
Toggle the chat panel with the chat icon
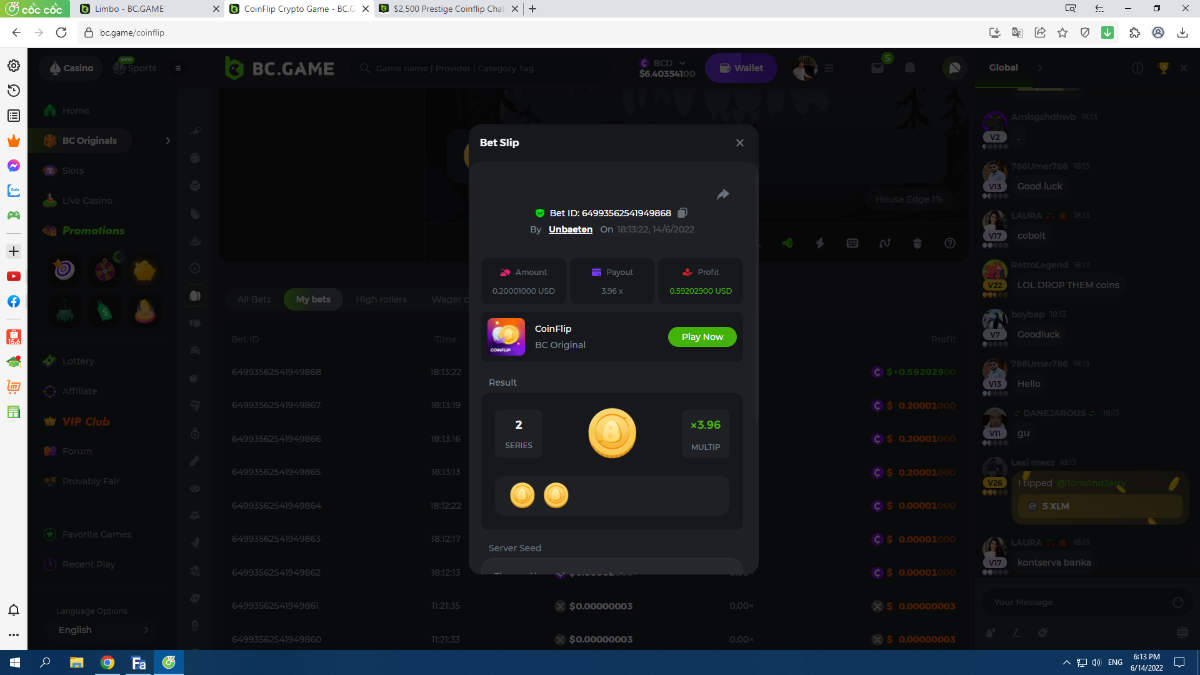click(954, 68)
